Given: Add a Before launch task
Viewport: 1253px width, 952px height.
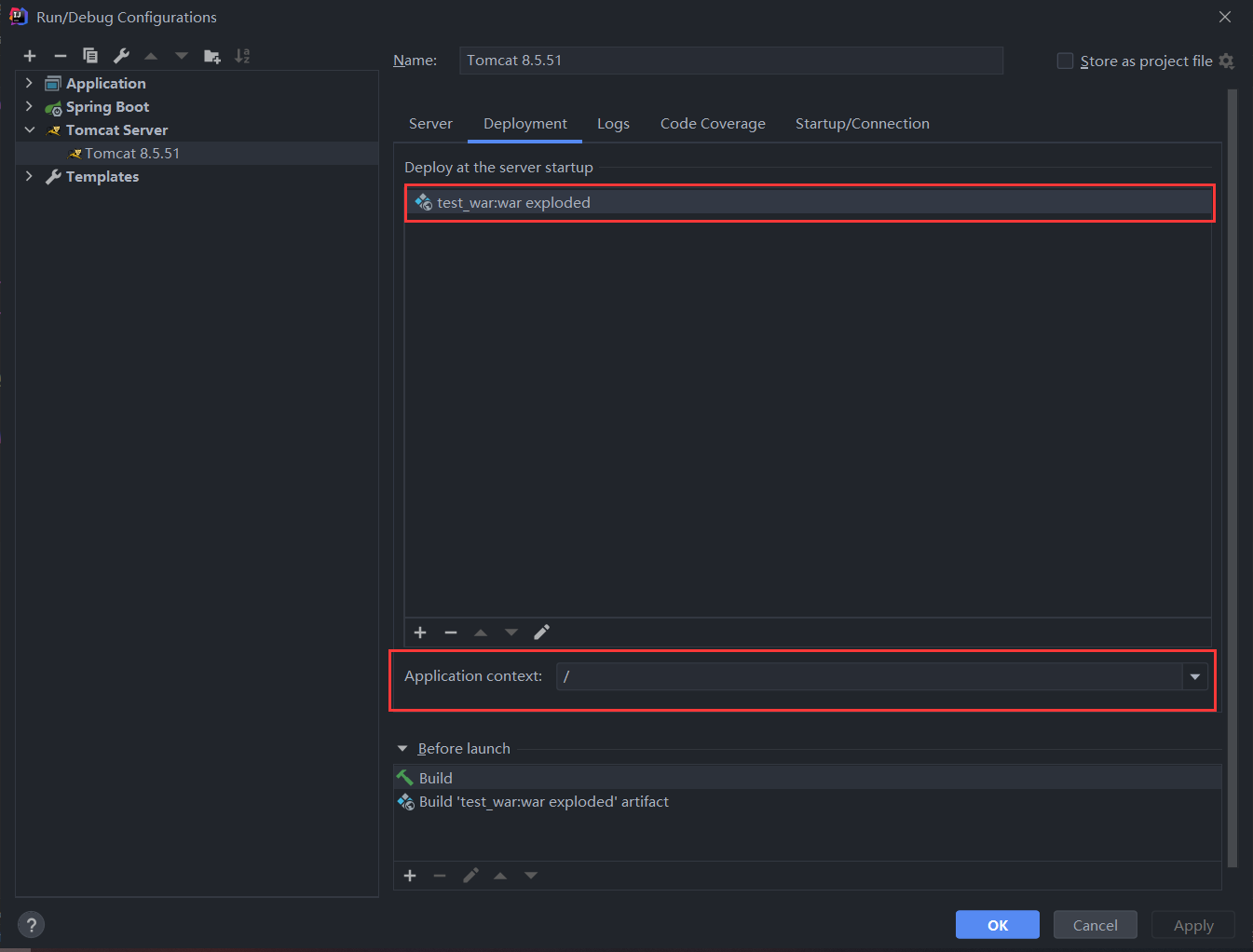Looking at the screenshot, I should click(x=410, y=876).
